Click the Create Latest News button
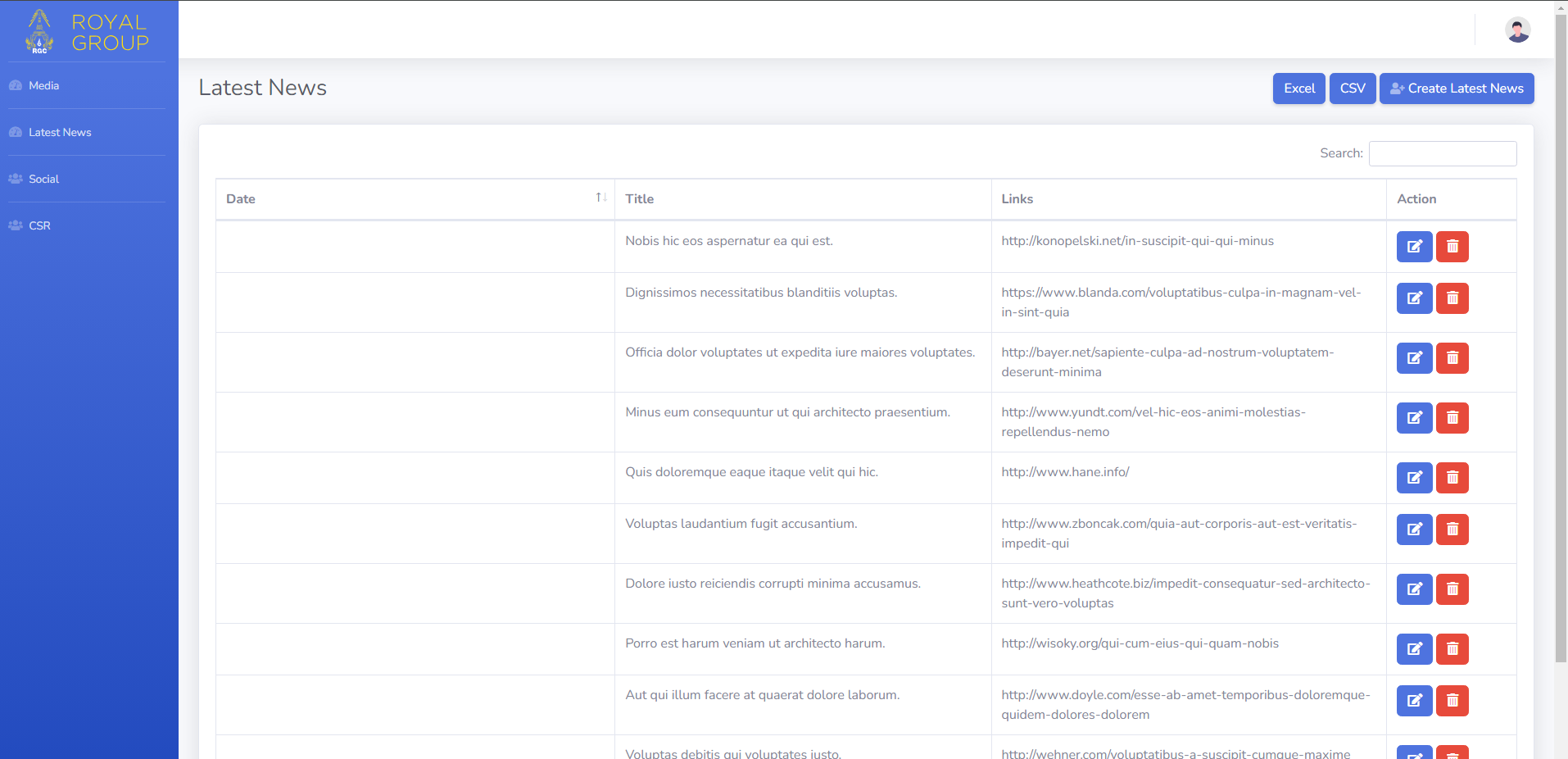 (1456, 89)
